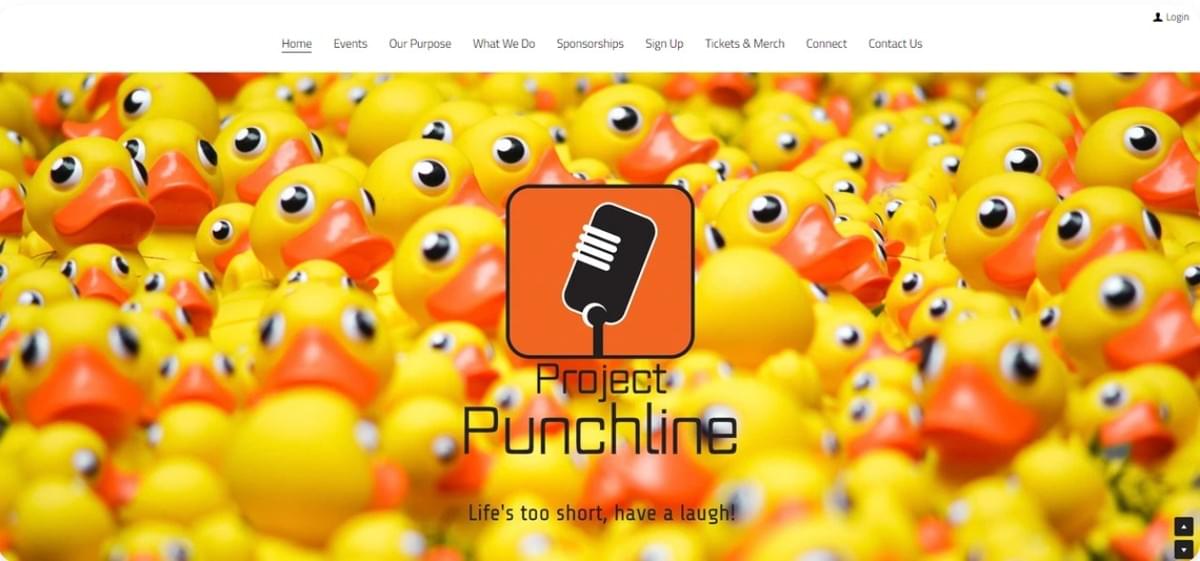Viewport: 1200px width, 561px height.
Task: Open the Login link
Action: tap(1177, 17)
